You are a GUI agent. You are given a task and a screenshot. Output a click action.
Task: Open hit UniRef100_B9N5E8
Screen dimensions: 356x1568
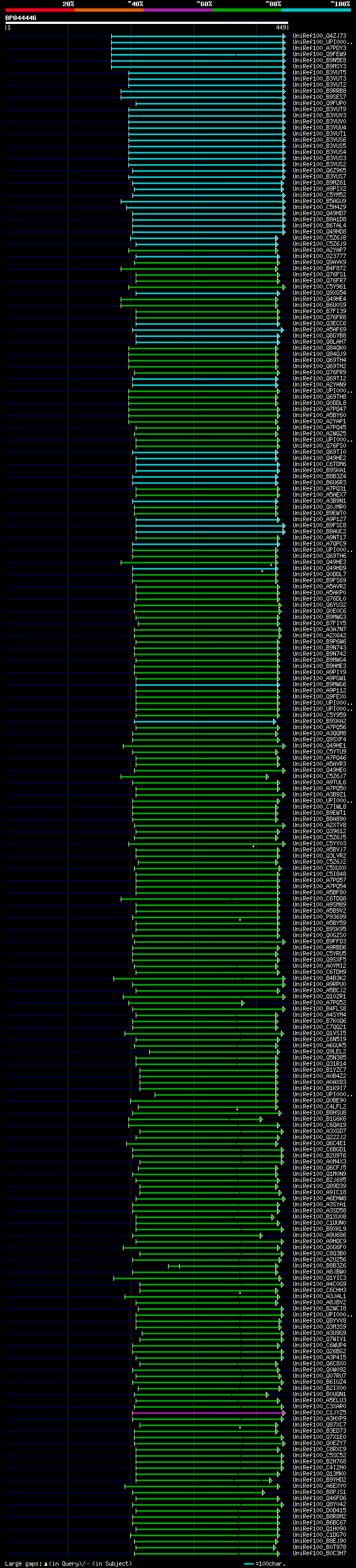(319, 60)
